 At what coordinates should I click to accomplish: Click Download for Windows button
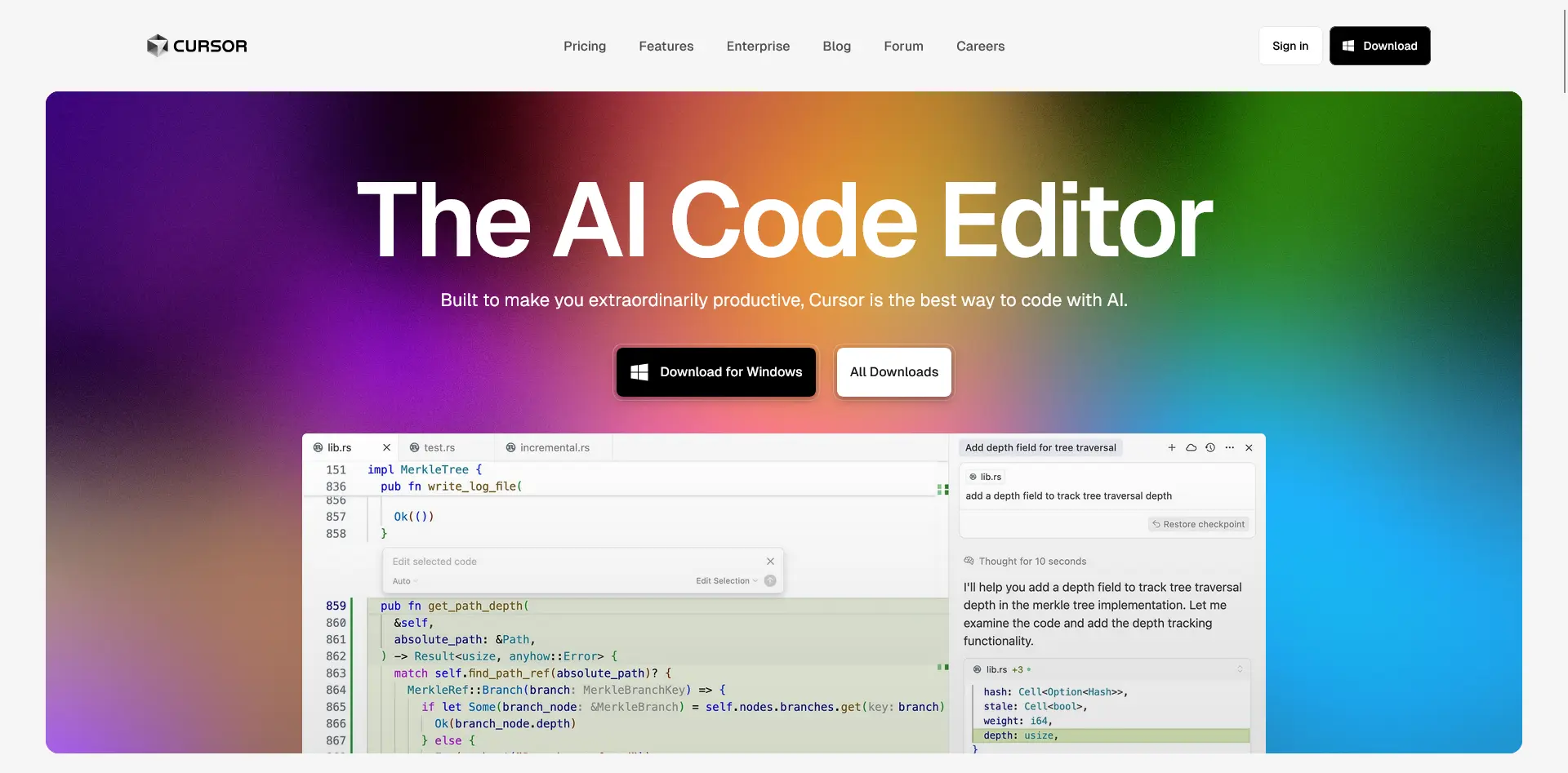[x=715, y=372]
